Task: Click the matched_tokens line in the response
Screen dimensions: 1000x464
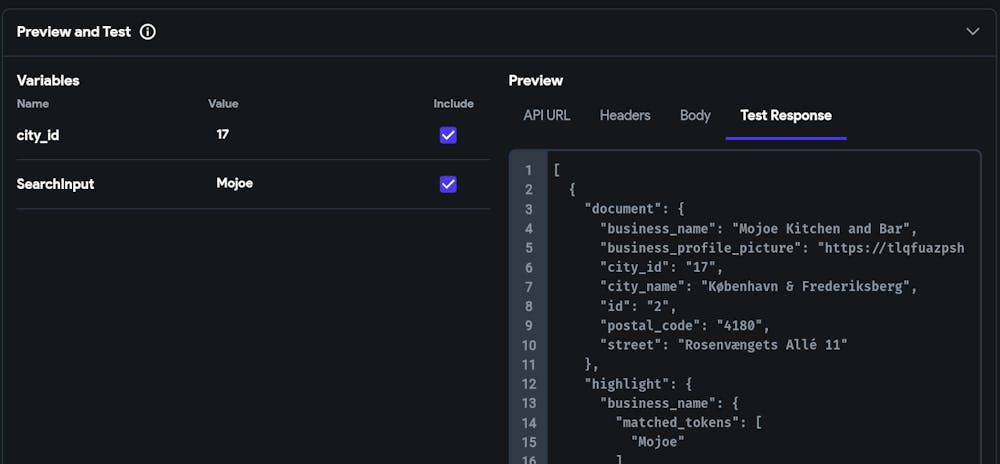Action: [688, 422]
